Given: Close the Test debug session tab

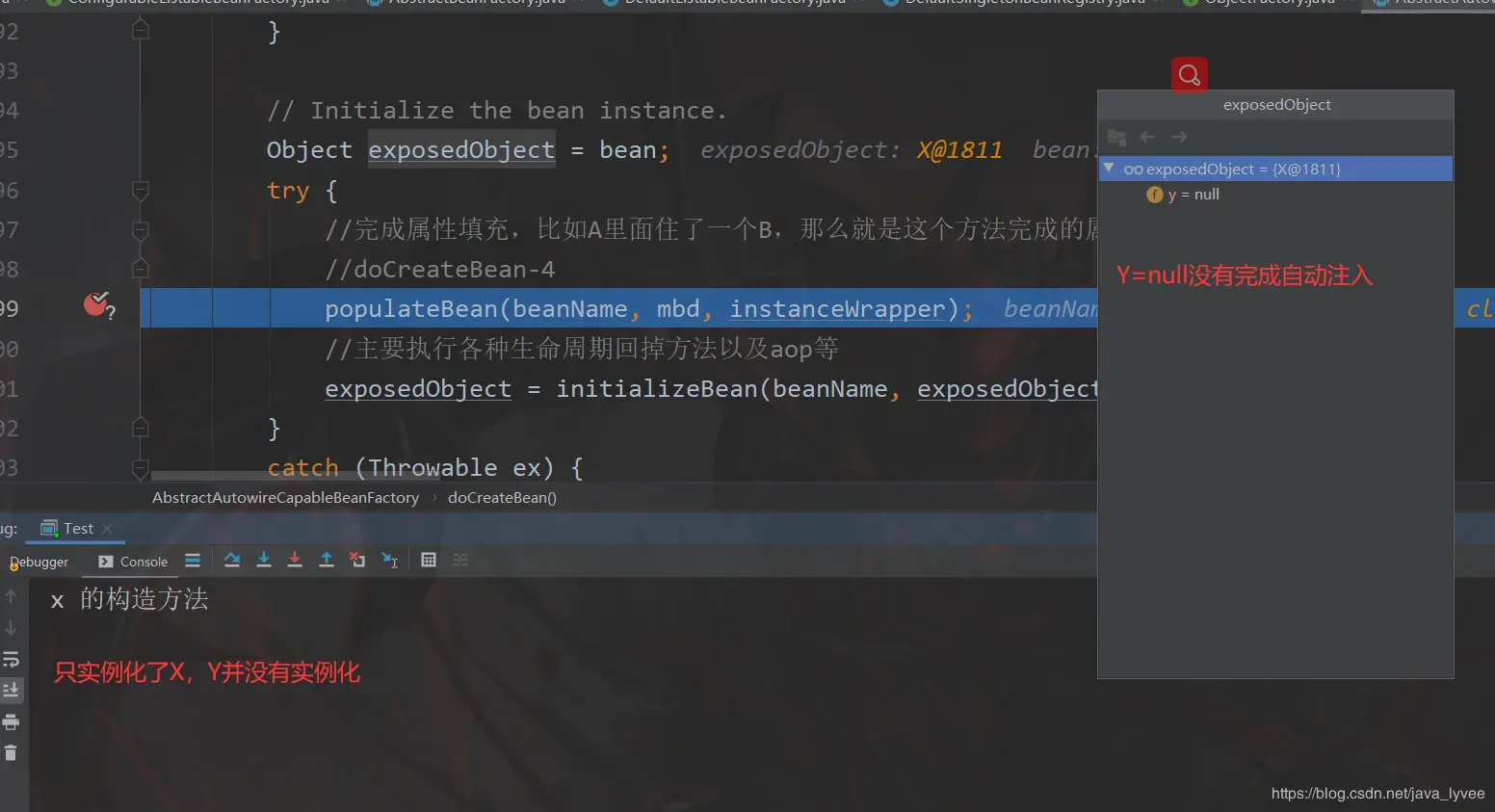Looking at the screenshot, I should point(107,529).
